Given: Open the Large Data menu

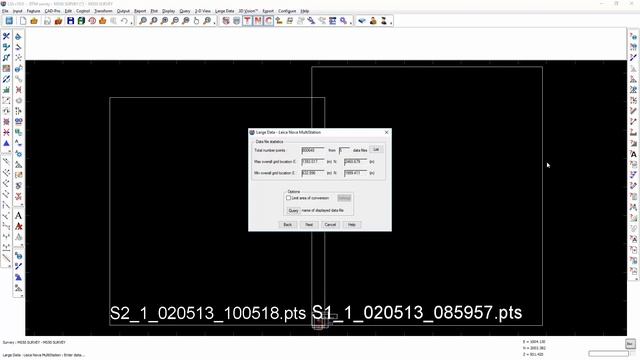Looking at the screenshot, I should pos(224,11).
